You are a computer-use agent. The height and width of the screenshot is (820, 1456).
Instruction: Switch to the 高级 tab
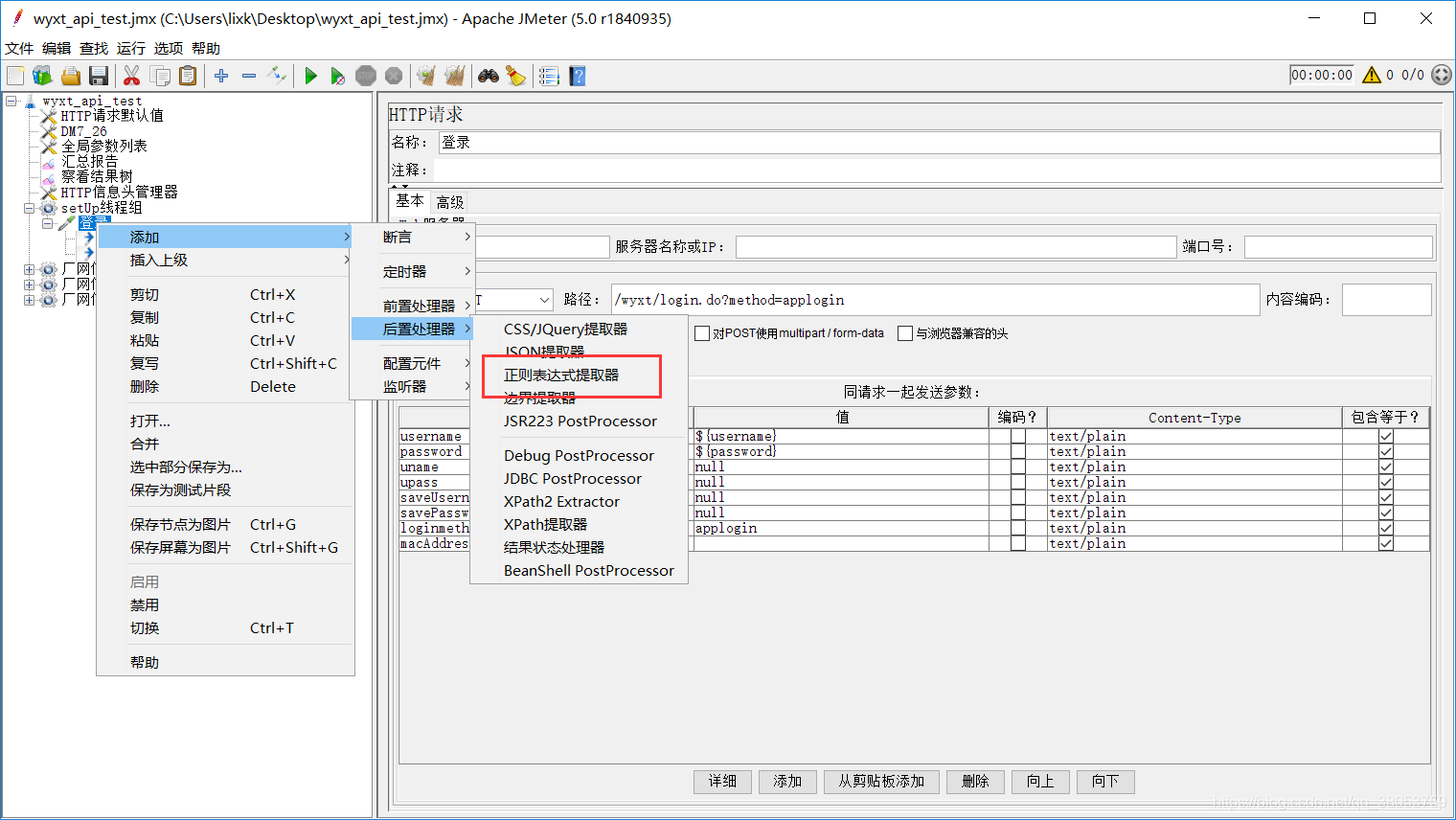tap(450, 202)
